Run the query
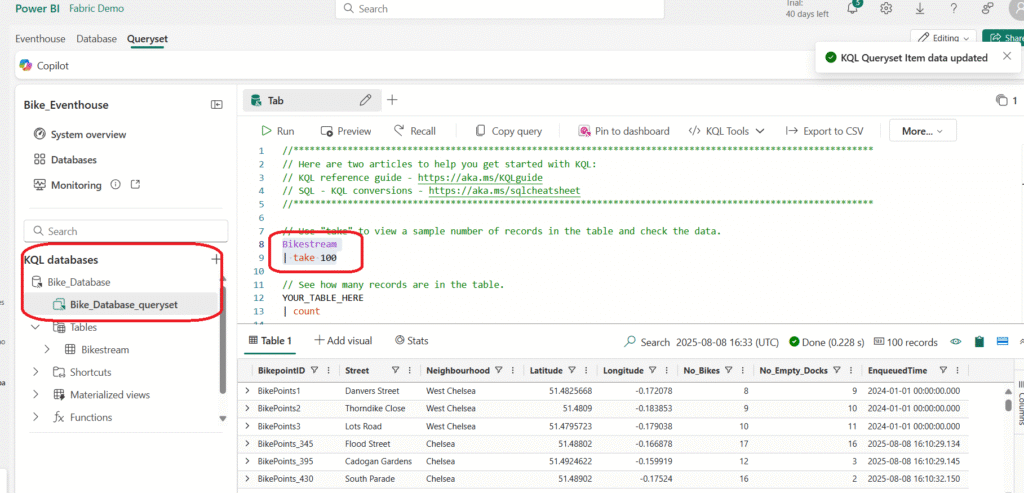Image resolution: width=1024 pixels, height=493 pixels. click(x=278, y=131)
